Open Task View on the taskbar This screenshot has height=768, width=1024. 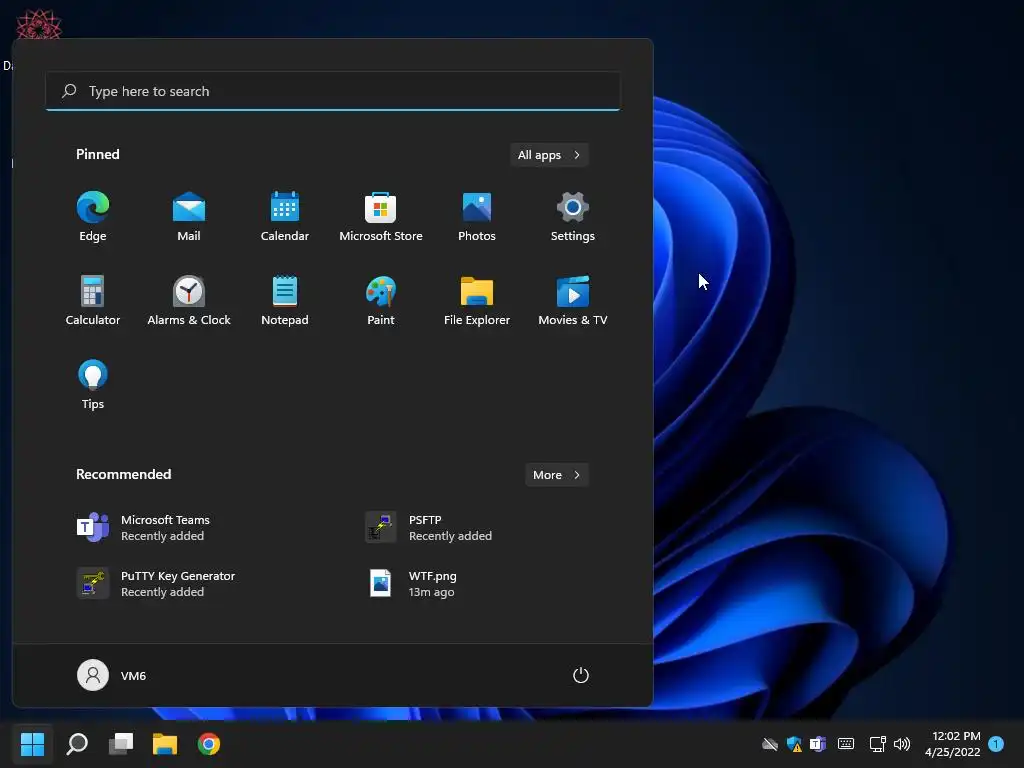coord(121,744)
